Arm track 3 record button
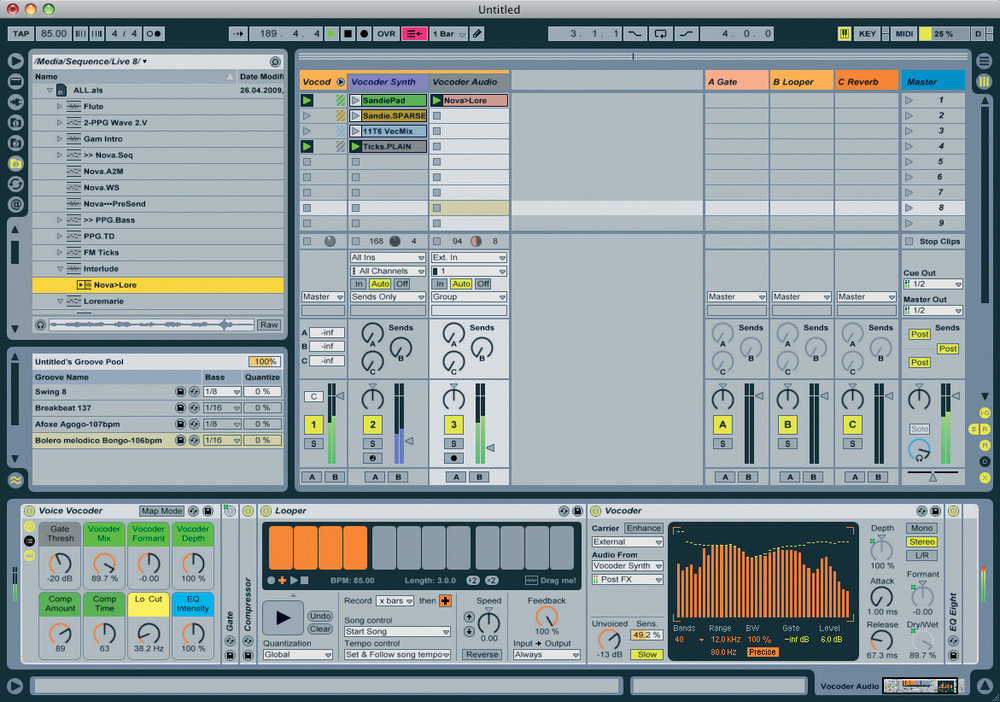The height and width of the screenshot is (702, 1000). pyautogui.click(x=453, y=458)
